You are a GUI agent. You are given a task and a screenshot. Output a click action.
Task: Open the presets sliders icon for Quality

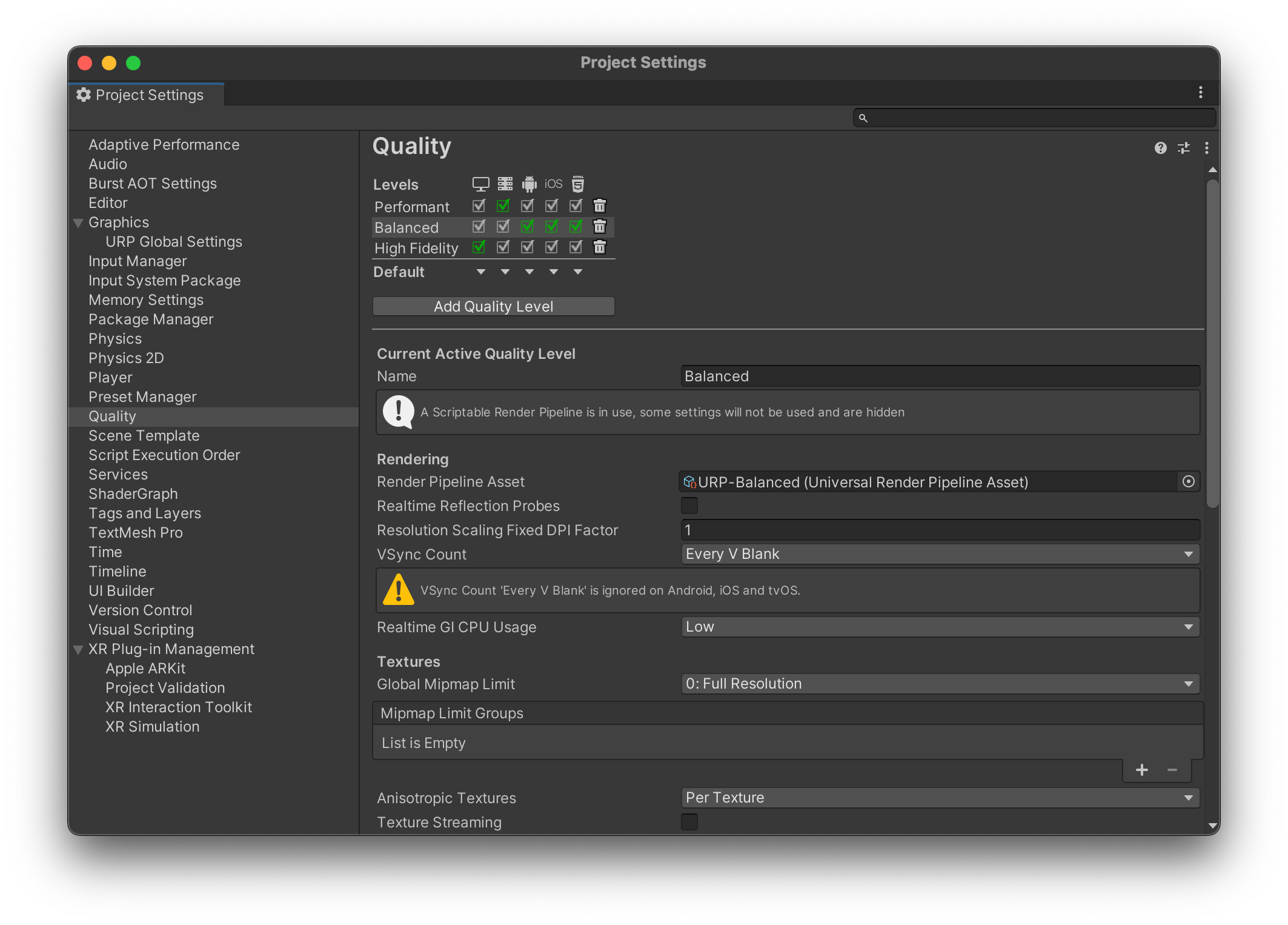coord(1183,148)
